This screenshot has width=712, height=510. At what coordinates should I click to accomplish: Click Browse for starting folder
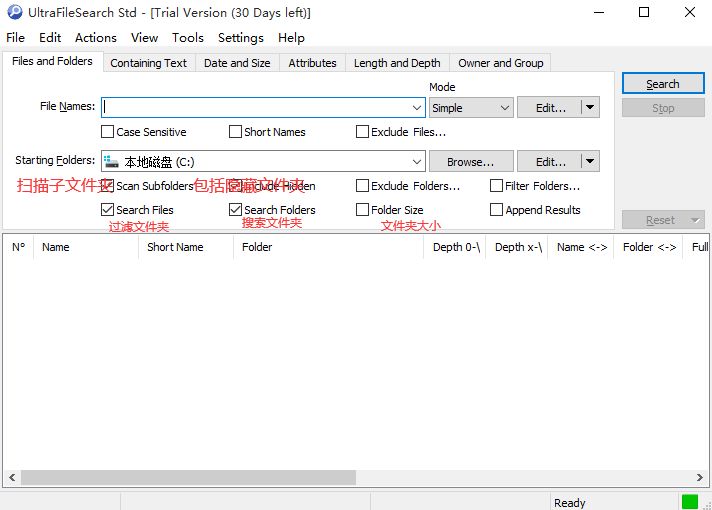(471, 161)
